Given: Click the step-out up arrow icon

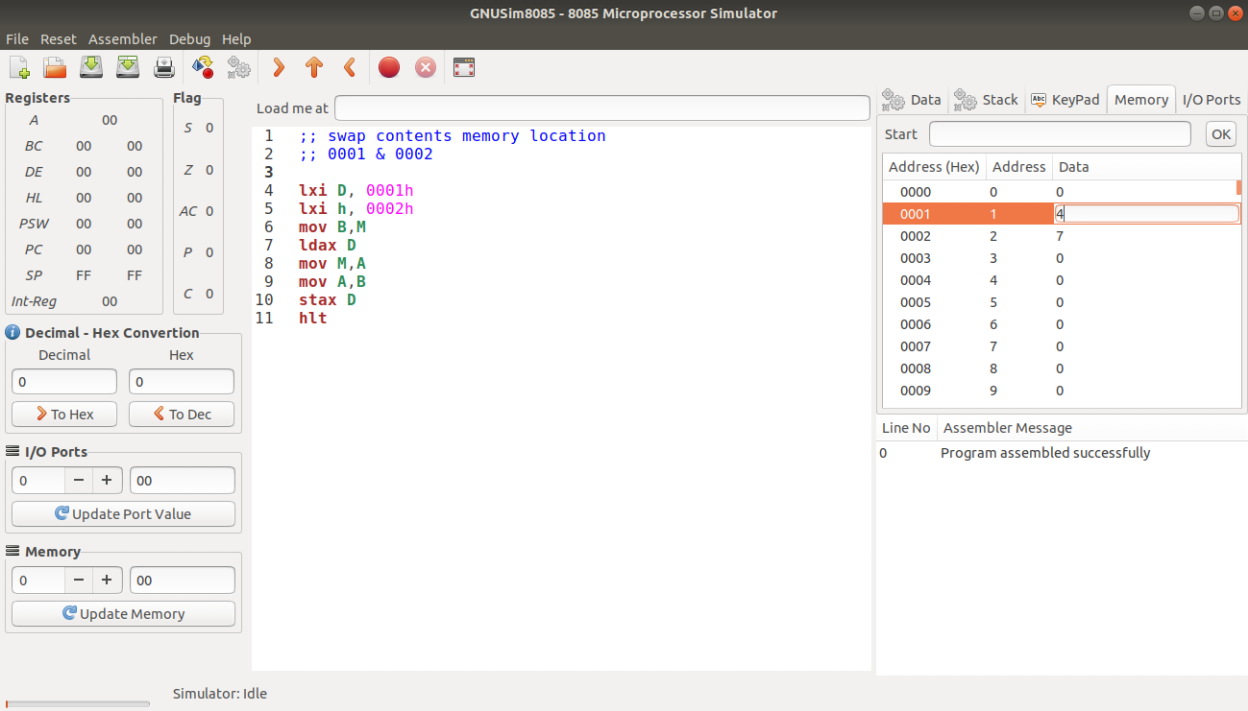Looking at the screenshot, I should click(314, 67).
